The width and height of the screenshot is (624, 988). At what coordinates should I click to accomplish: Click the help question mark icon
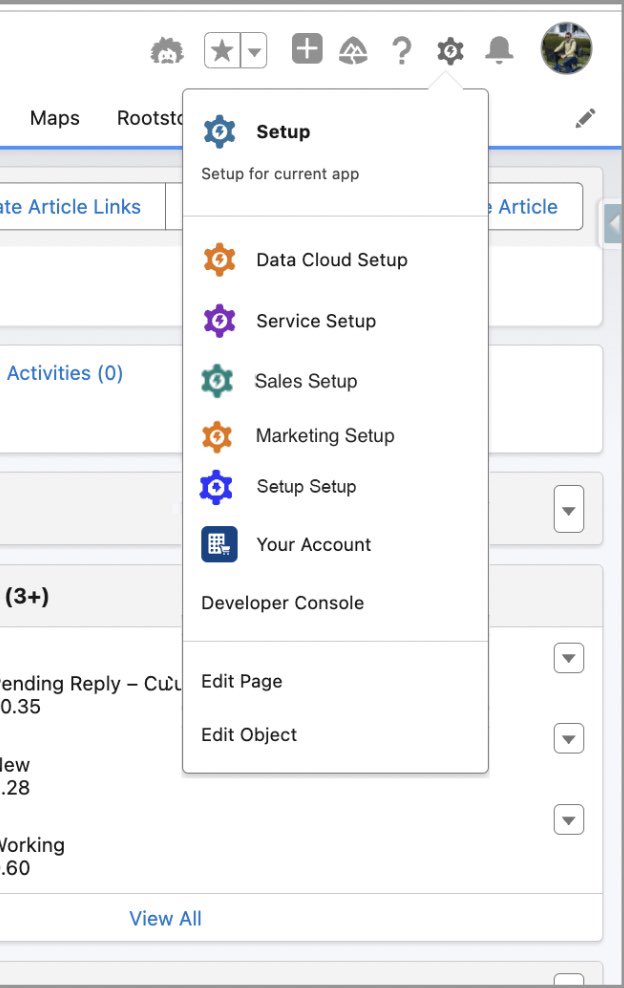(402, 50)
